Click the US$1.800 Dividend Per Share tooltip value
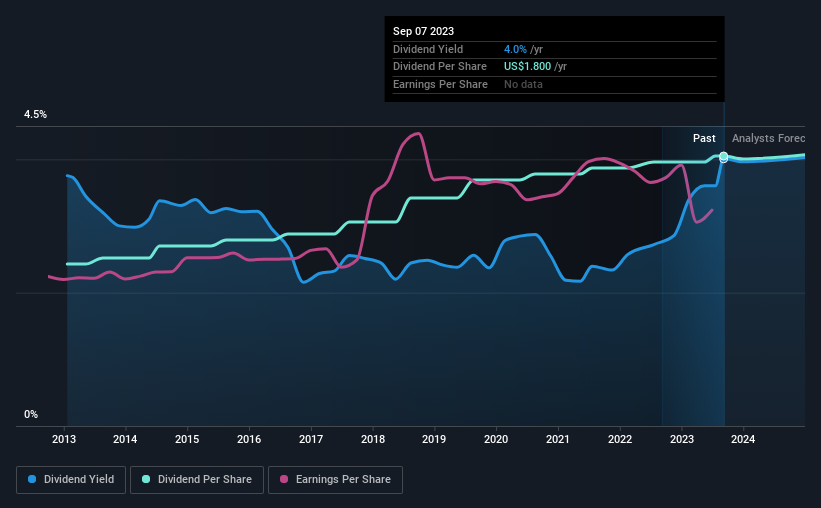 527,67
